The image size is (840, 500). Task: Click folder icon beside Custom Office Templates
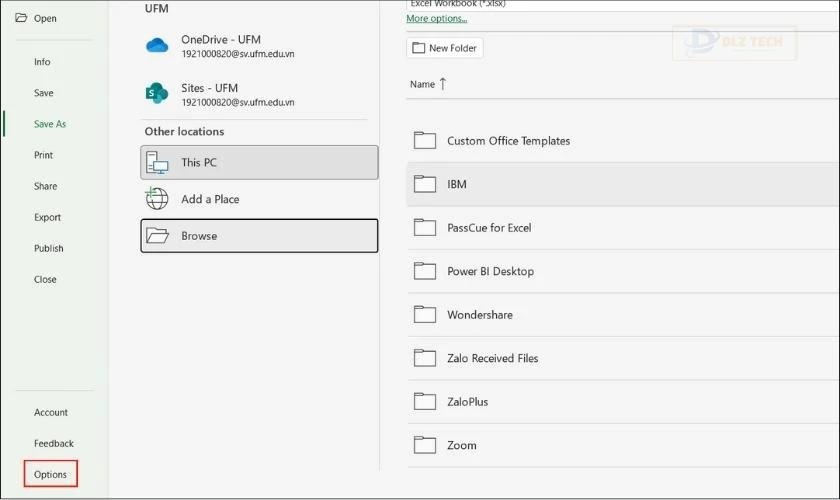pos(425,140)
